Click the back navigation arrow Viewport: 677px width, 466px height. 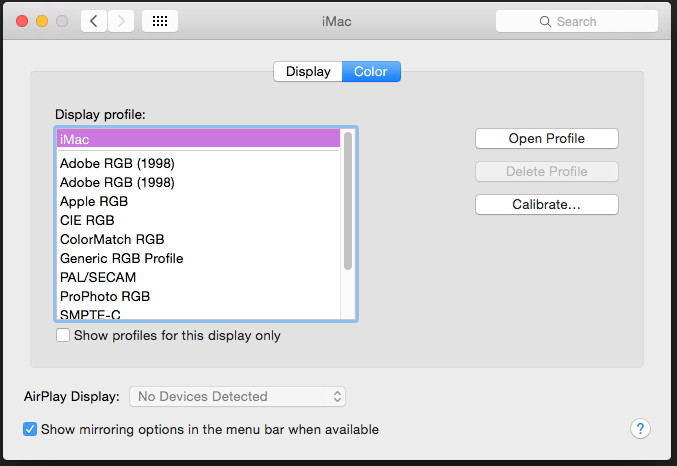point(94,21)
